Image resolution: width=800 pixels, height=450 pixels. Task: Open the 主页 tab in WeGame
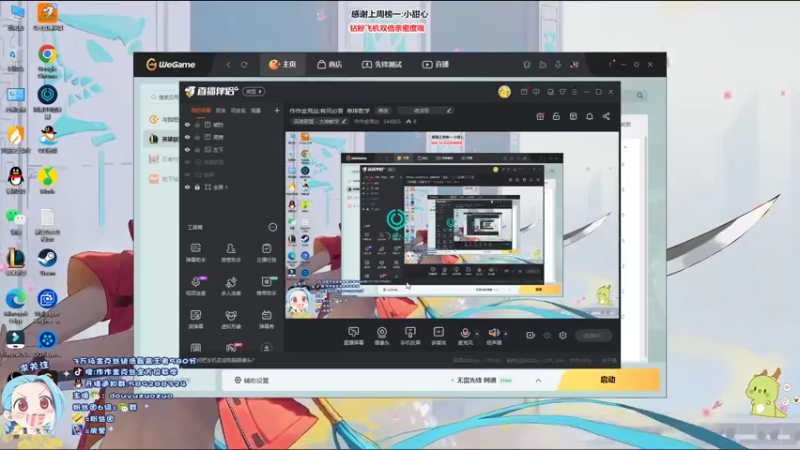coord(283,64)
